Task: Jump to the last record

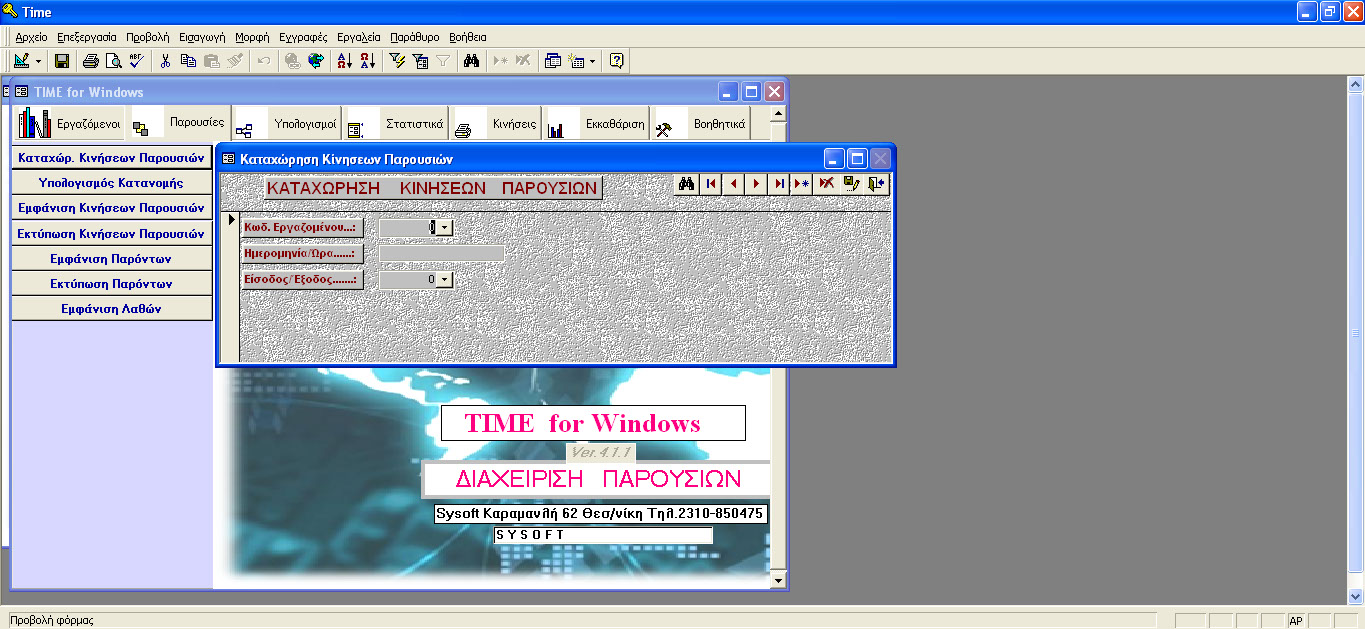Action: coord(779,184)
